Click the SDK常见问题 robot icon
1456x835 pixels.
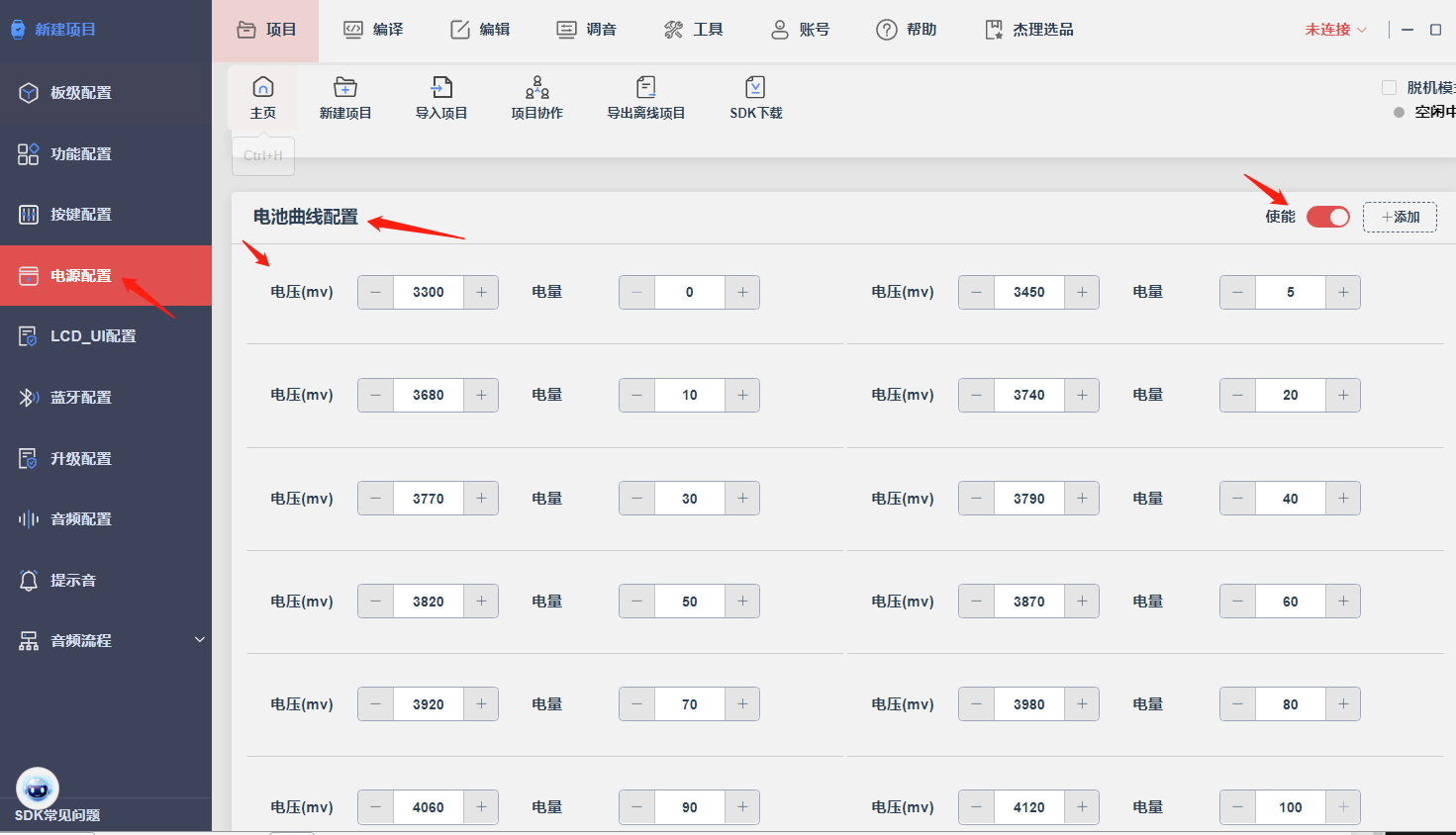coord(38,789)
